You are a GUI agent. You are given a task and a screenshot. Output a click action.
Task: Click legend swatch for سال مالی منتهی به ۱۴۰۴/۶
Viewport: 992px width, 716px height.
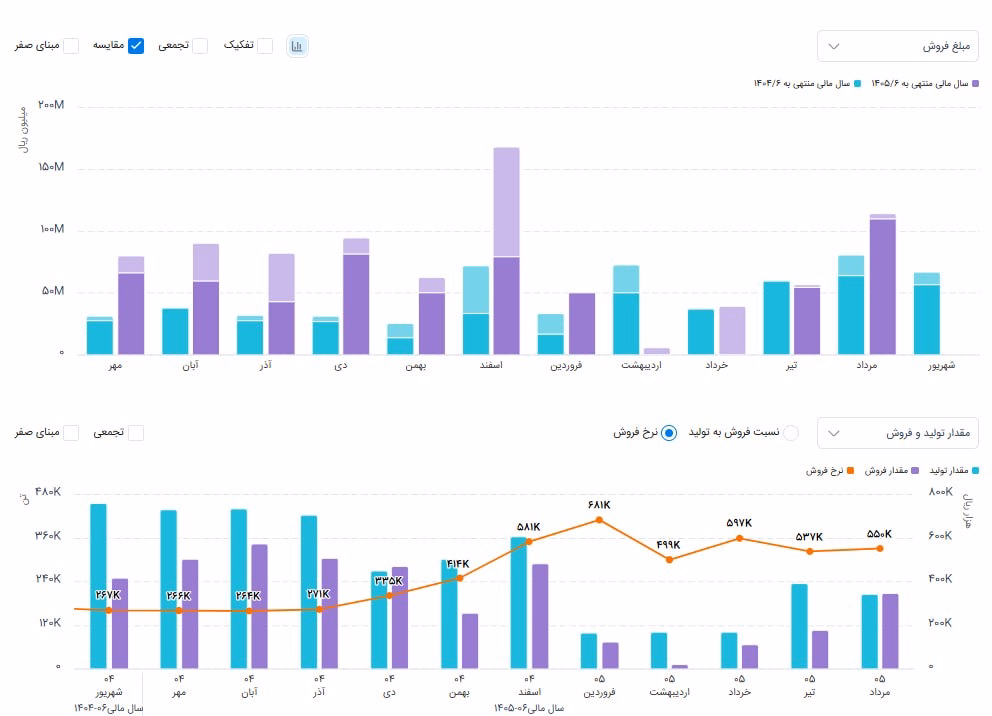pos(857,83)
